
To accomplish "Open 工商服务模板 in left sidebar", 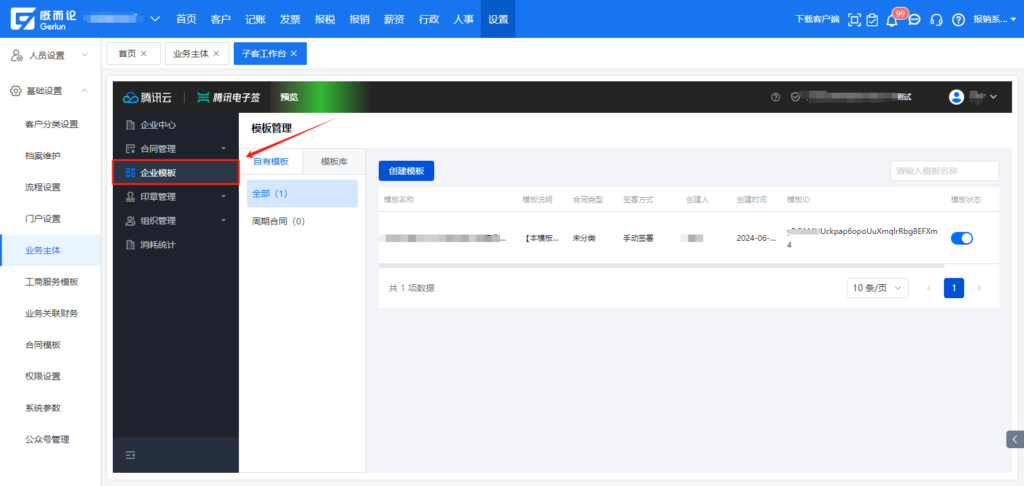I will [52, 282].
